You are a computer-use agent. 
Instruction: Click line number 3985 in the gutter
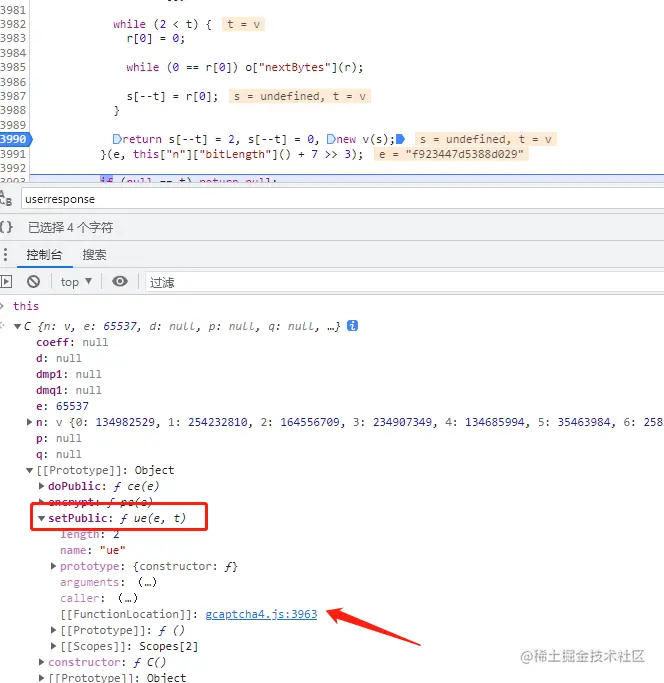13,67
